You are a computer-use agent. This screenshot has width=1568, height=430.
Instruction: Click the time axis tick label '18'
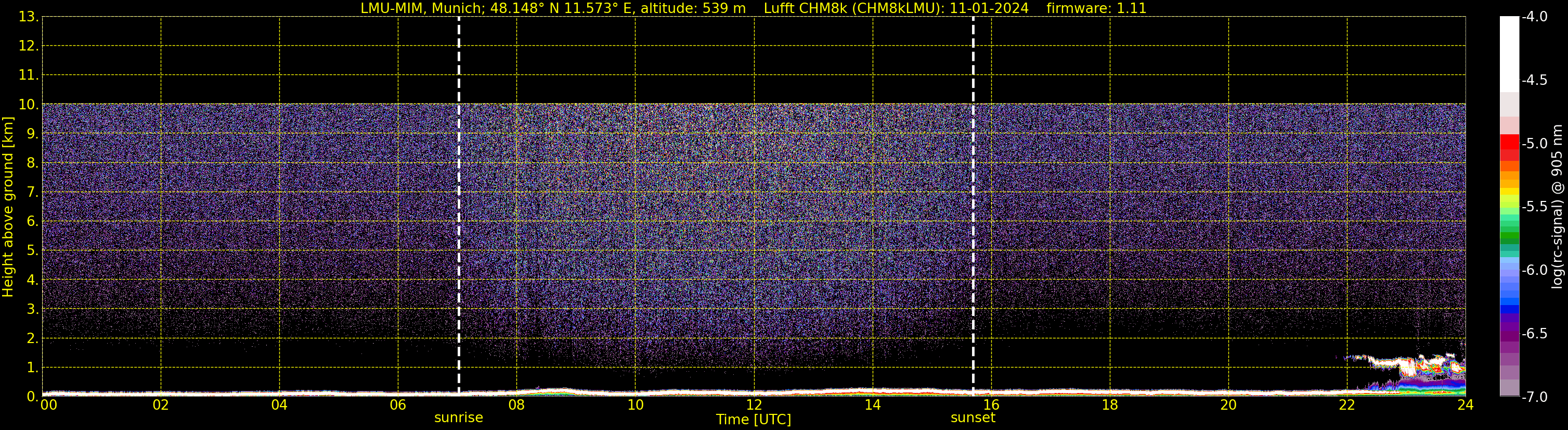pos(1110,405)
